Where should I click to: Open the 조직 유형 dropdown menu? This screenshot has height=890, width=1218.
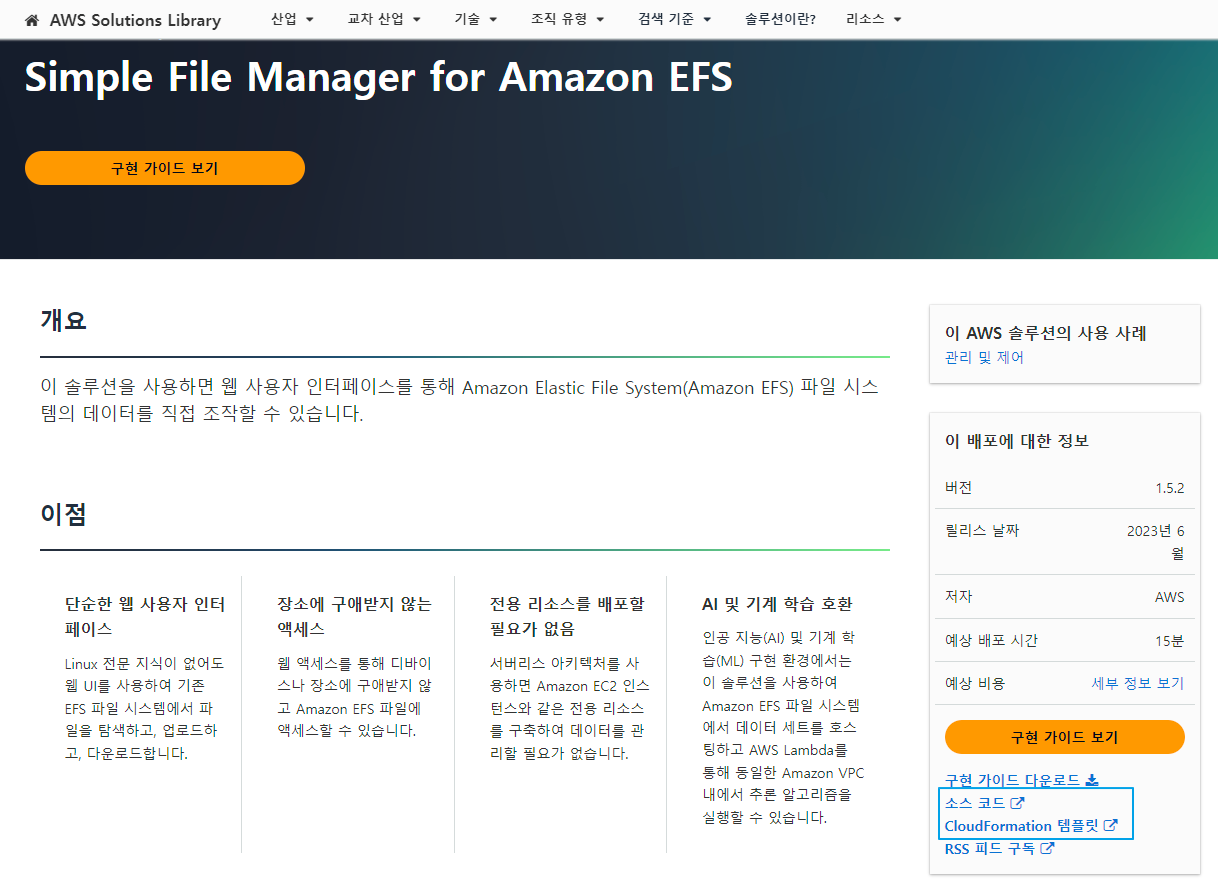pyautogui.click(x=567, y=19)
